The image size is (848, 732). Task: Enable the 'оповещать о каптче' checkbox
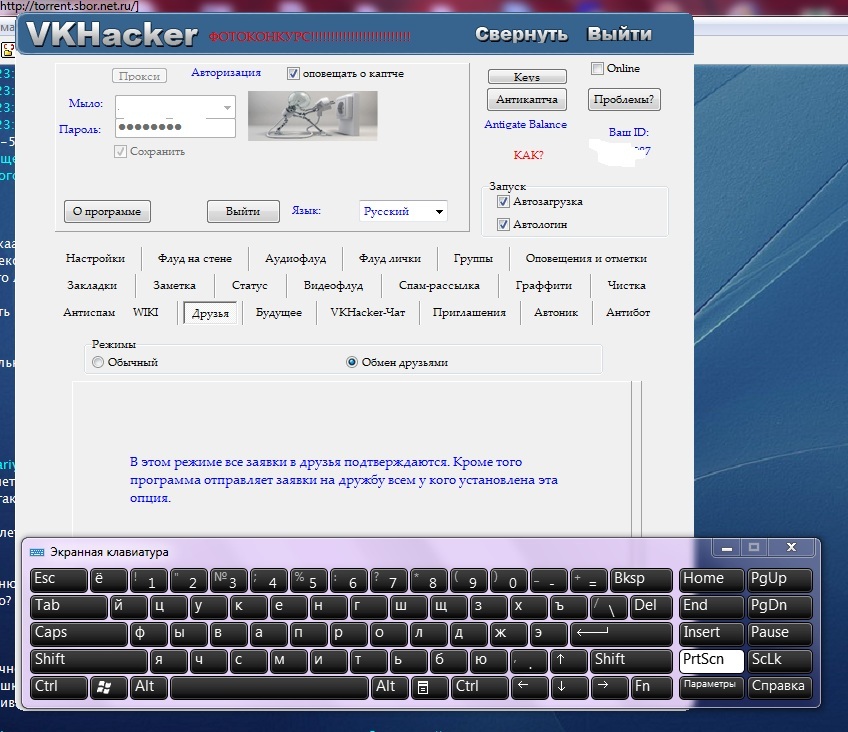point(293,73)
